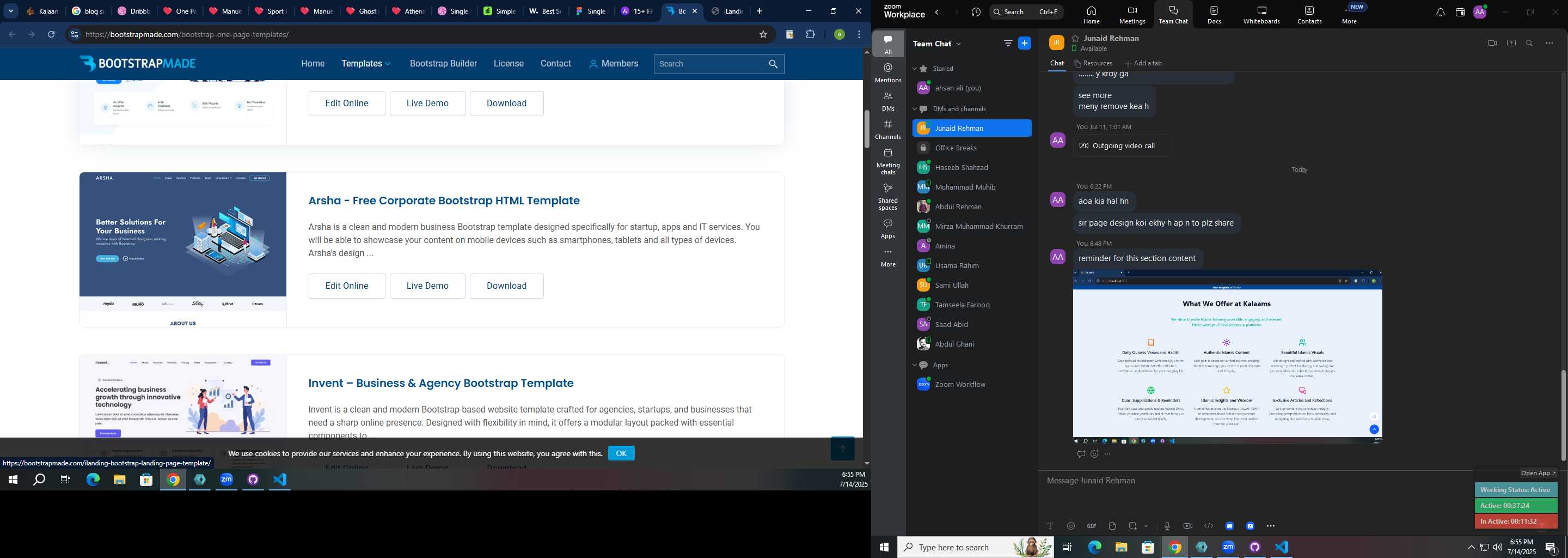The width and height of the screenshot is (1568, 558).
Task: Star the Junaid Rehman contact
Action: point(1076,38)
